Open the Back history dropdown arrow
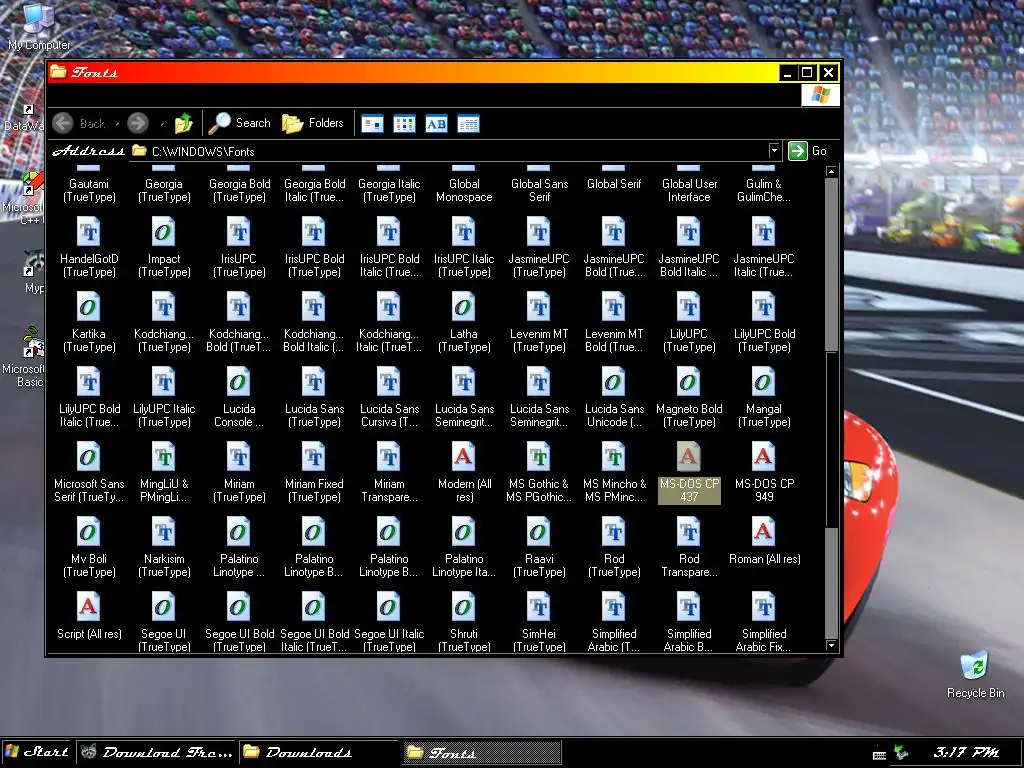The height and width of the screenshot is (768, 1024). coord(117,123)
